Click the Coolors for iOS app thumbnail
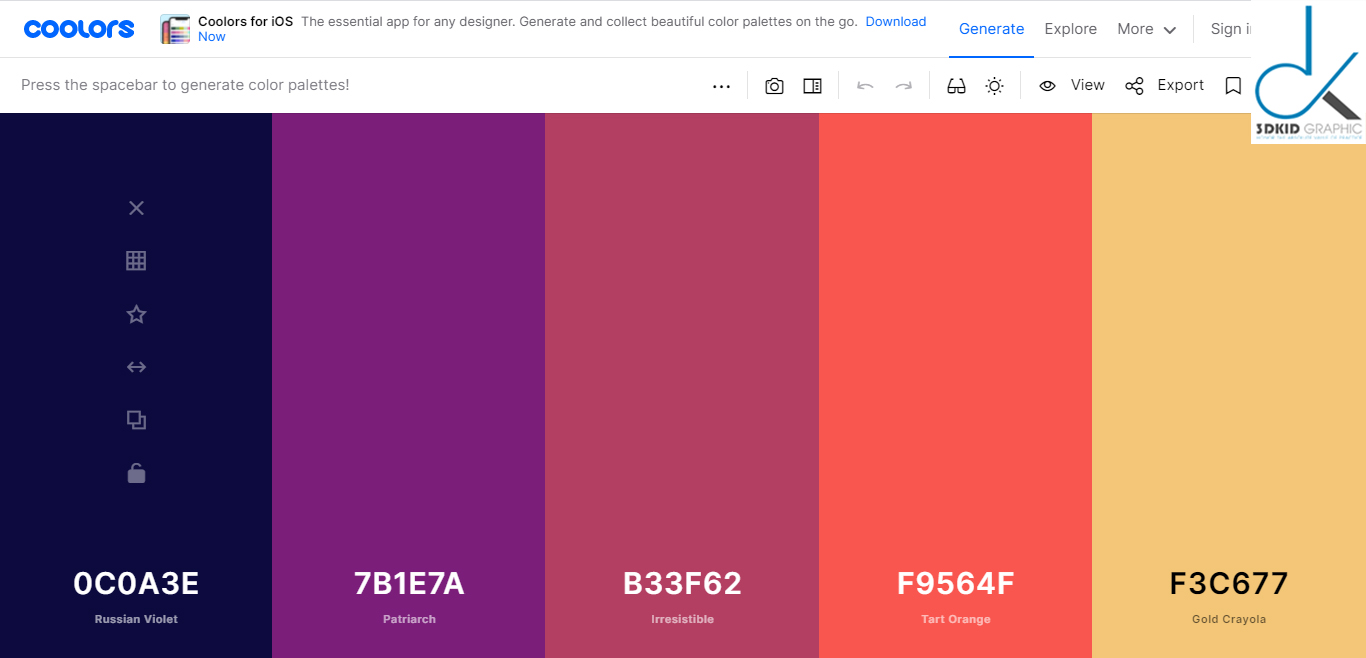 tap(175, 29)
